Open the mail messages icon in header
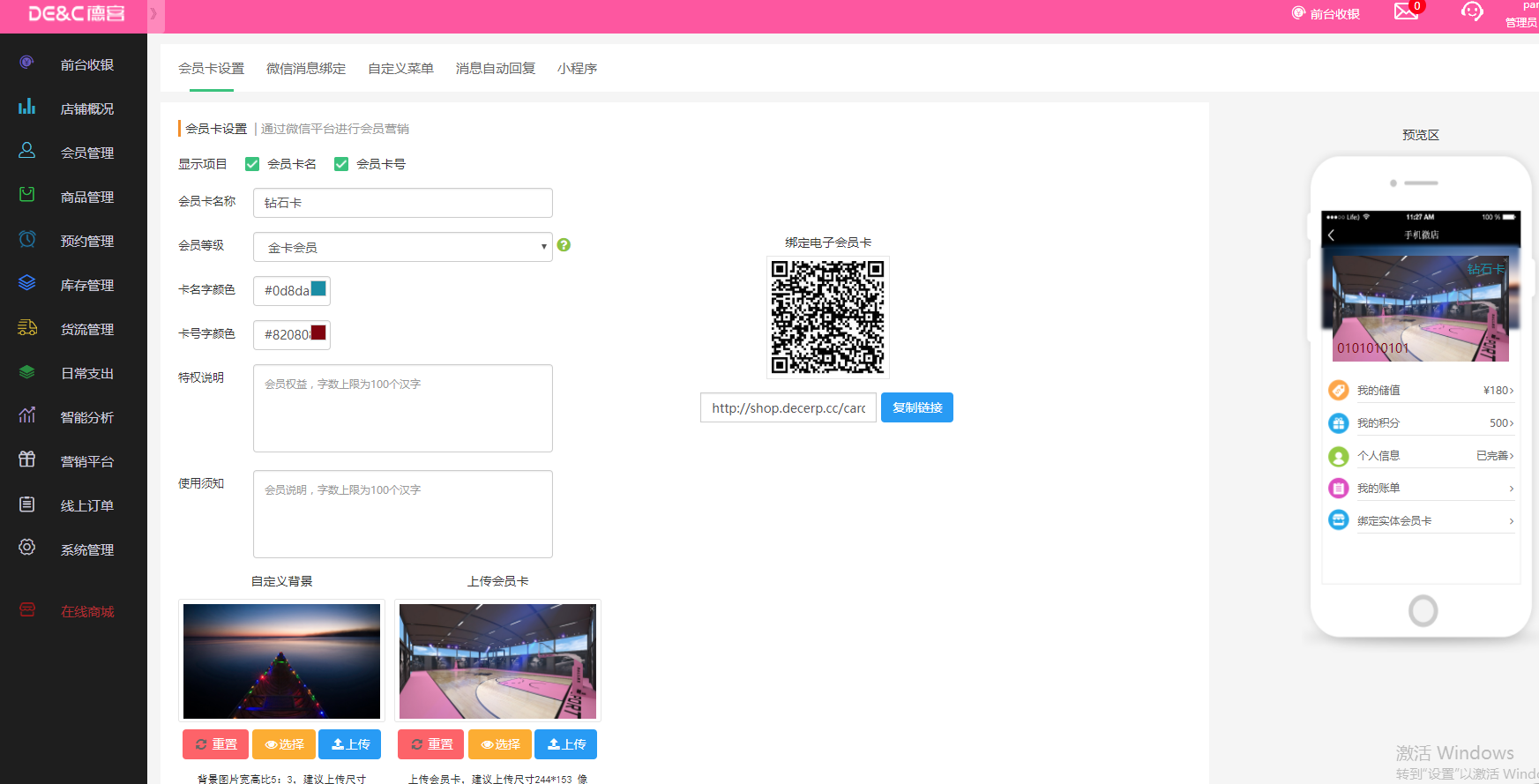The height and width of the screenshot is (784, 1539). pos(1406,11)
